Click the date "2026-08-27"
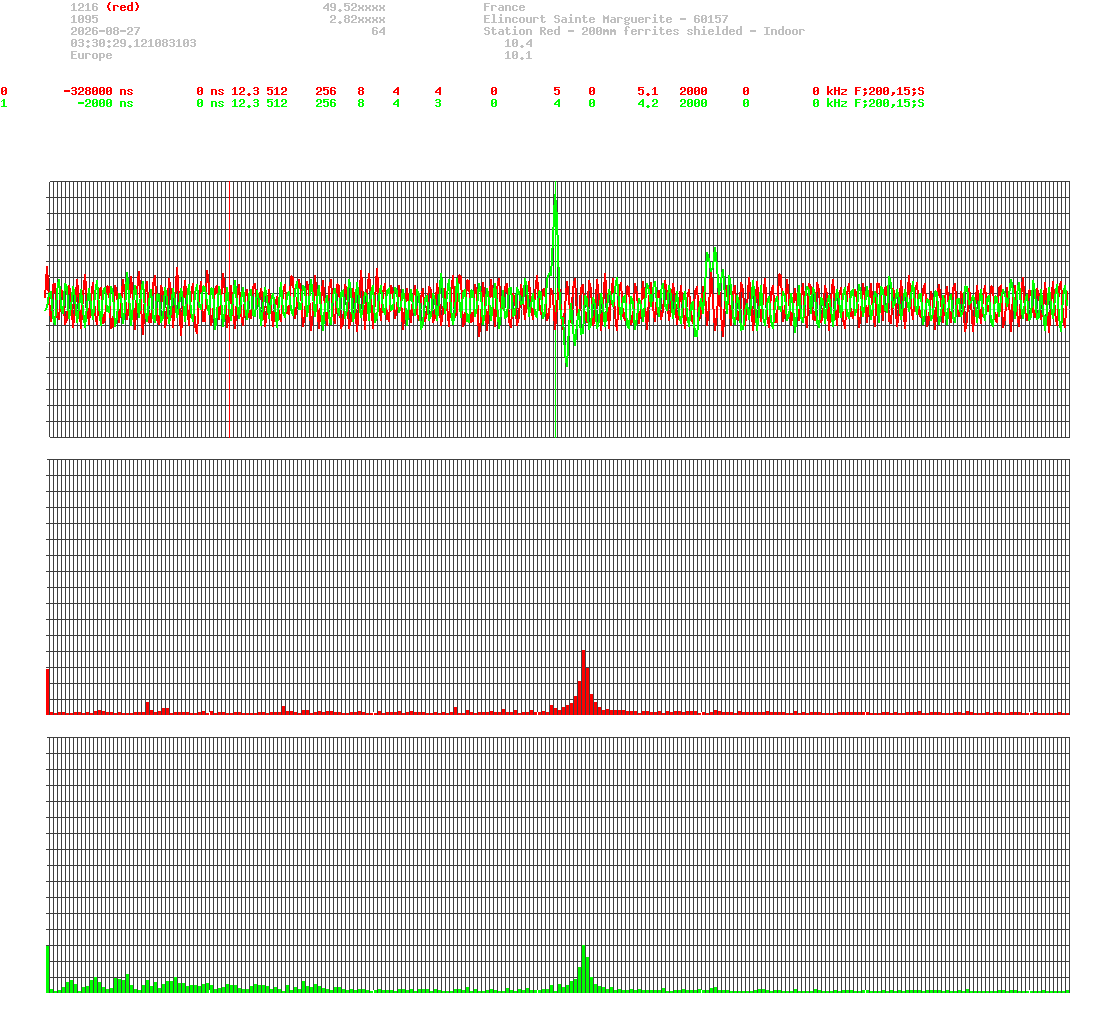The height and width of the screenshot is (1015, 1095). [105, 31]
